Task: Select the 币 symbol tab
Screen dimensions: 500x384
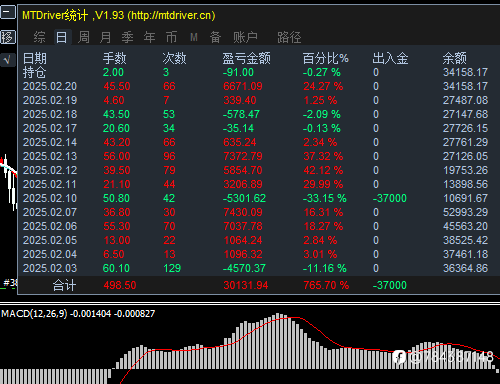Action: click(x=171, y=37)
